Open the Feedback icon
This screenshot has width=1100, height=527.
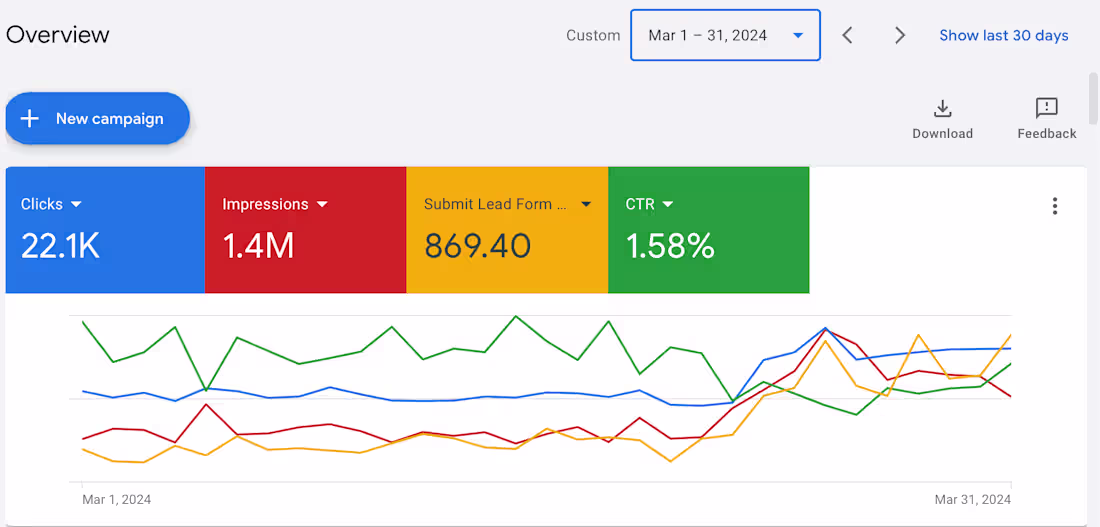[x=1047, y=108]
